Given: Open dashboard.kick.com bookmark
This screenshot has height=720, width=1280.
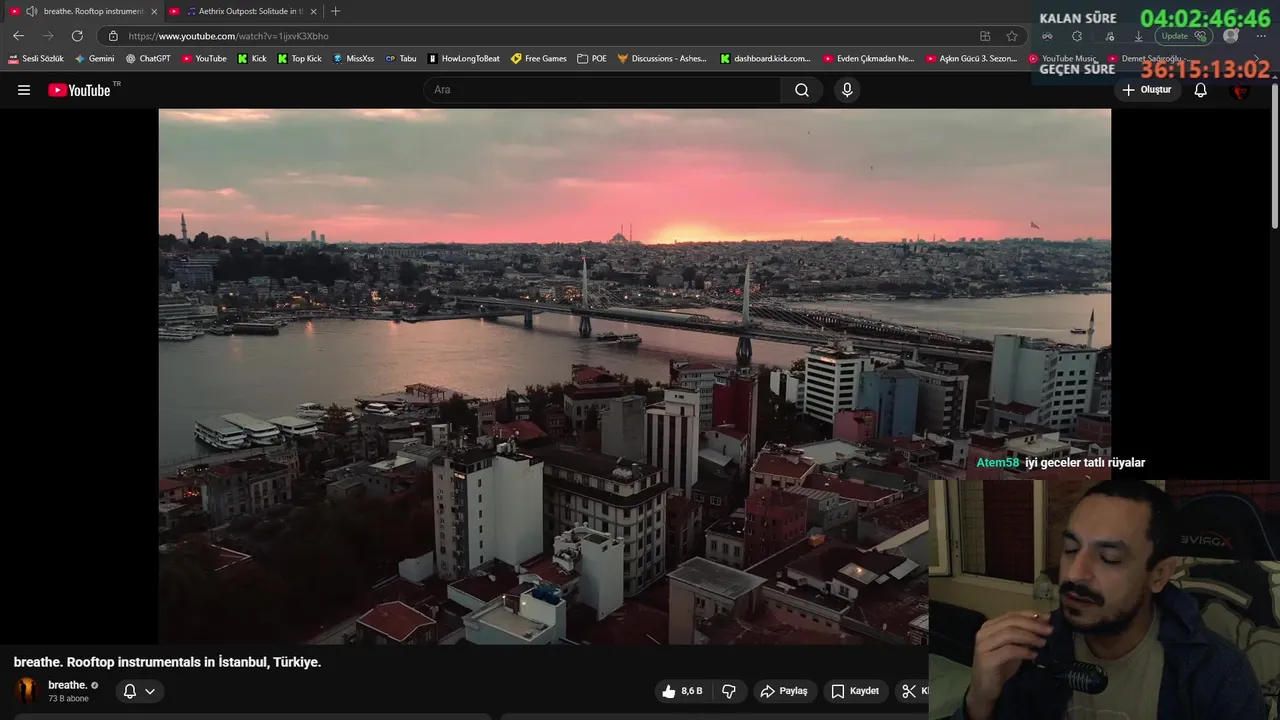Looking at the screenshot, I should [x=765, y=58].
